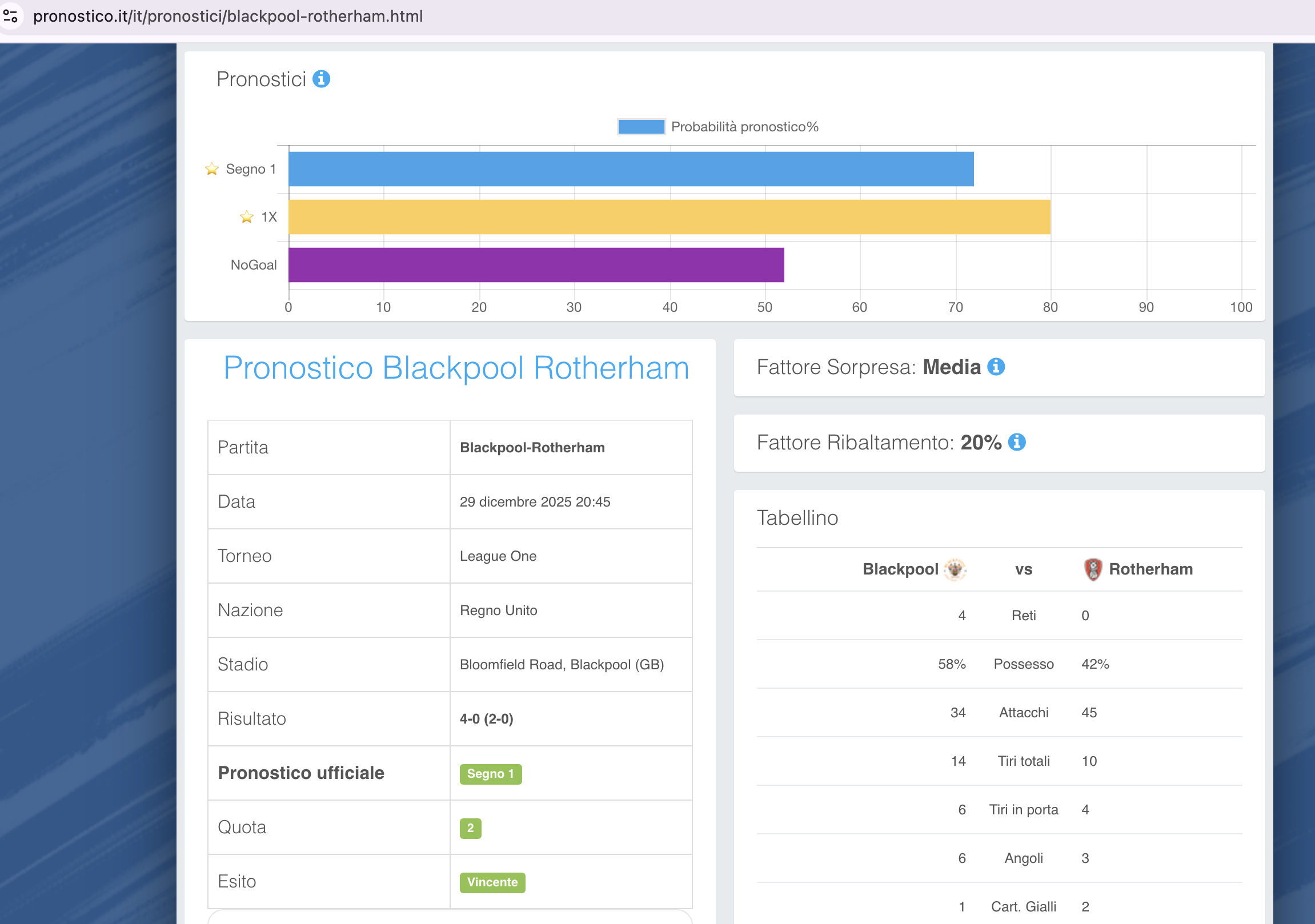Image resolution: width=1315 pixels, height=924 pixels.
Task: Click the Blackpool club crest
Action: click(x=955, y=569)
